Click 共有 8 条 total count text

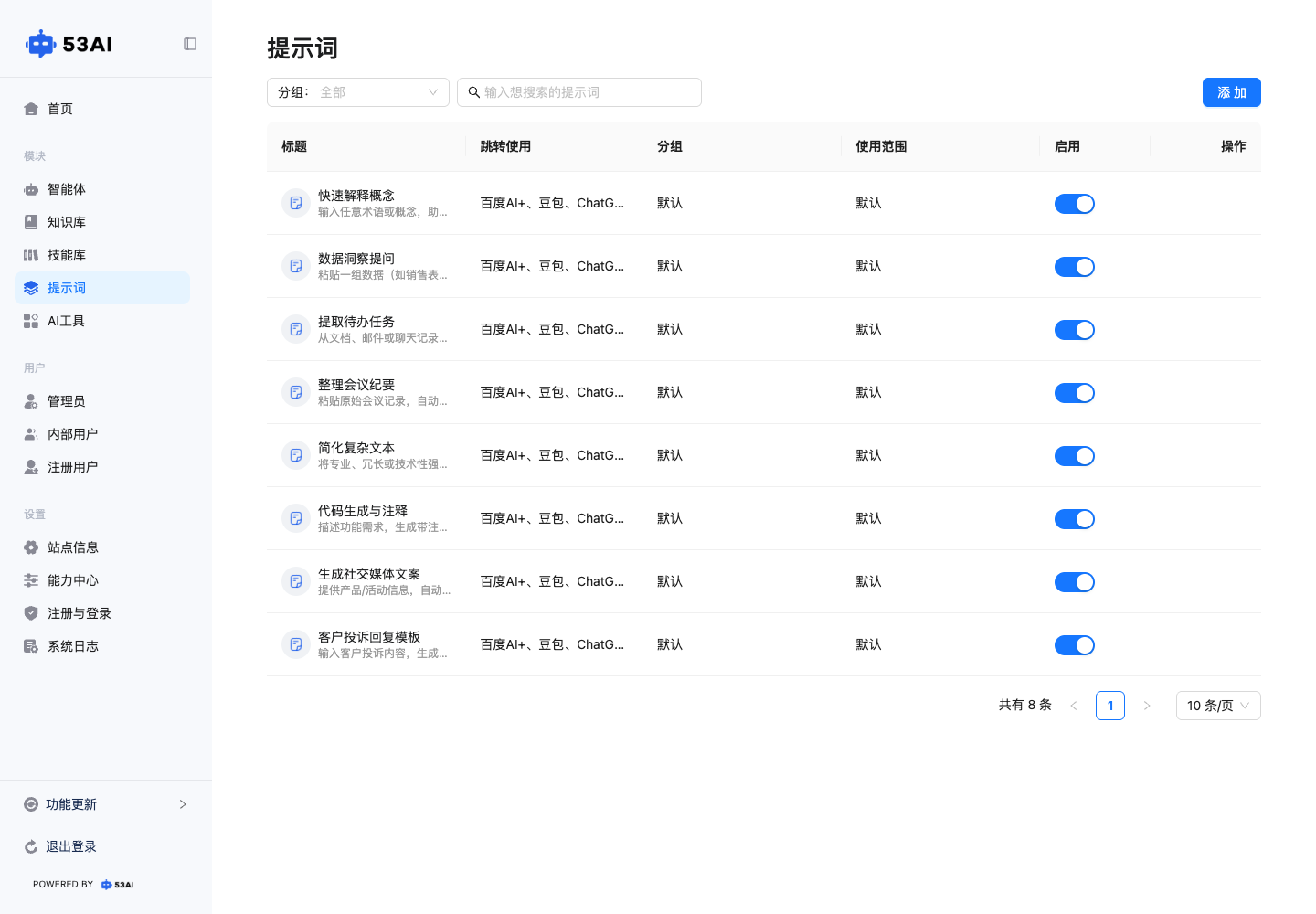click(1025, 706)
